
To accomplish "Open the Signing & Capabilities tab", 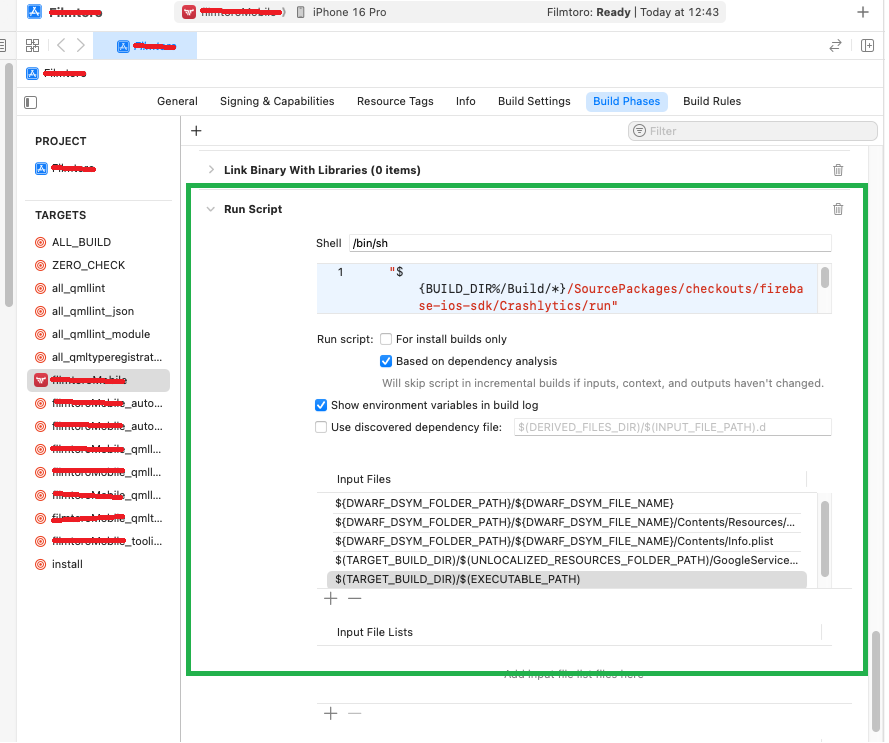I will pos(277,101).
